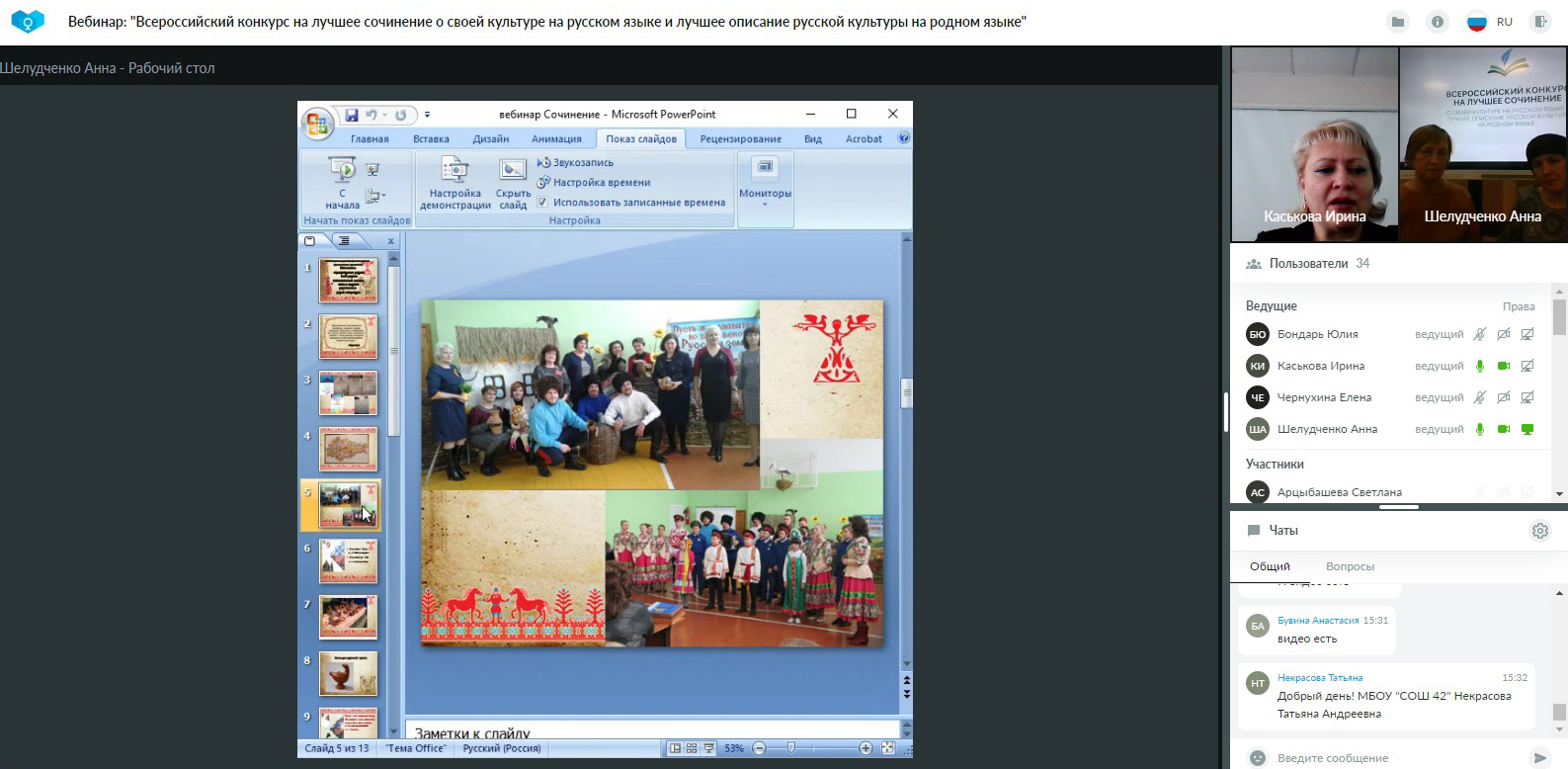The height and width of the screenshot is (769, 1568).
Task: Close the slide thumbnails pane
Action: click(x=391, y=240)
